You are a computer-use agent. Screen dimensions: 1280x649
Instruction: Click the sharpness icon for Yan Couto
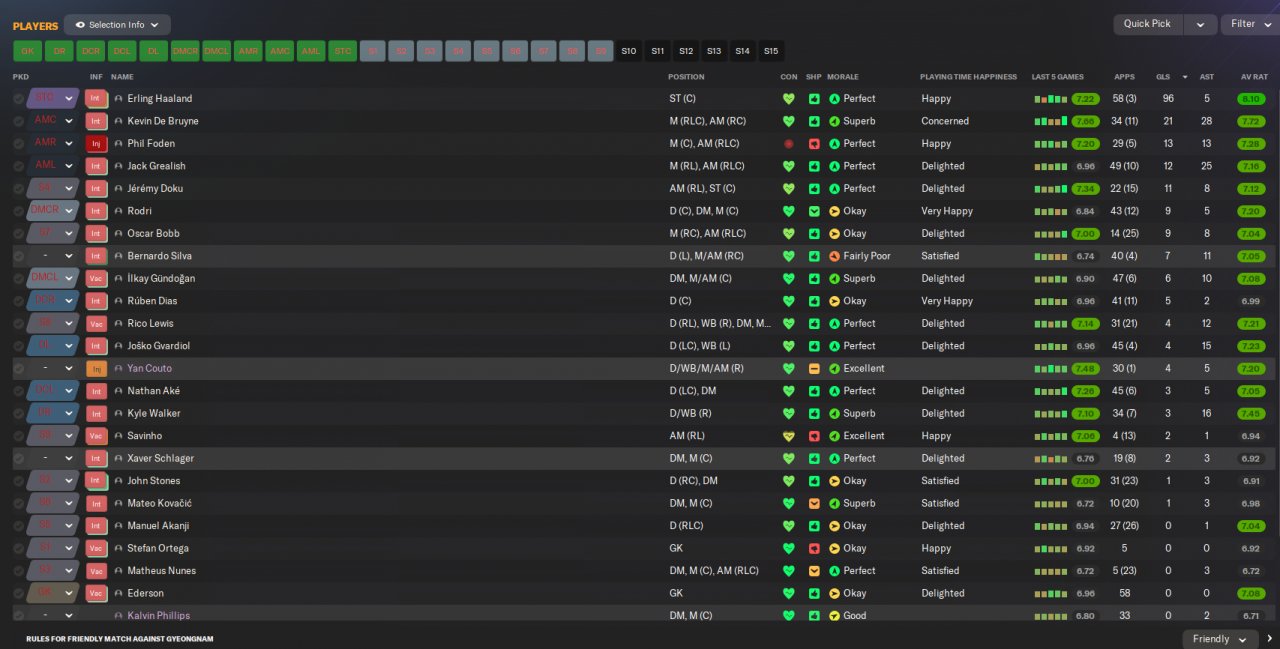pos(814,369)
